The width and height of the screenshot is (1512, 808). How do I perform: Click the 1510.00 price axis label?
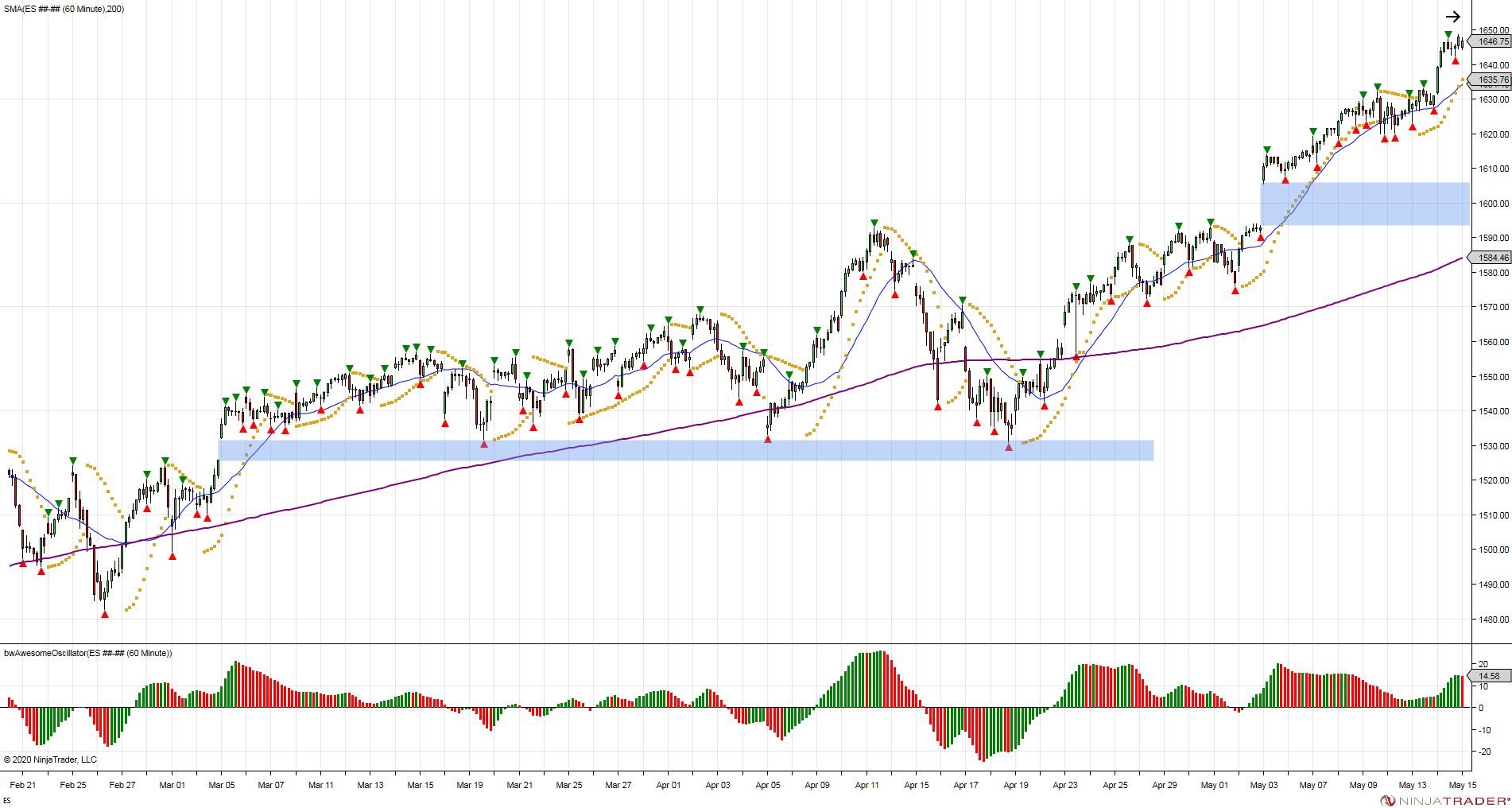[x=1494, y=515]
